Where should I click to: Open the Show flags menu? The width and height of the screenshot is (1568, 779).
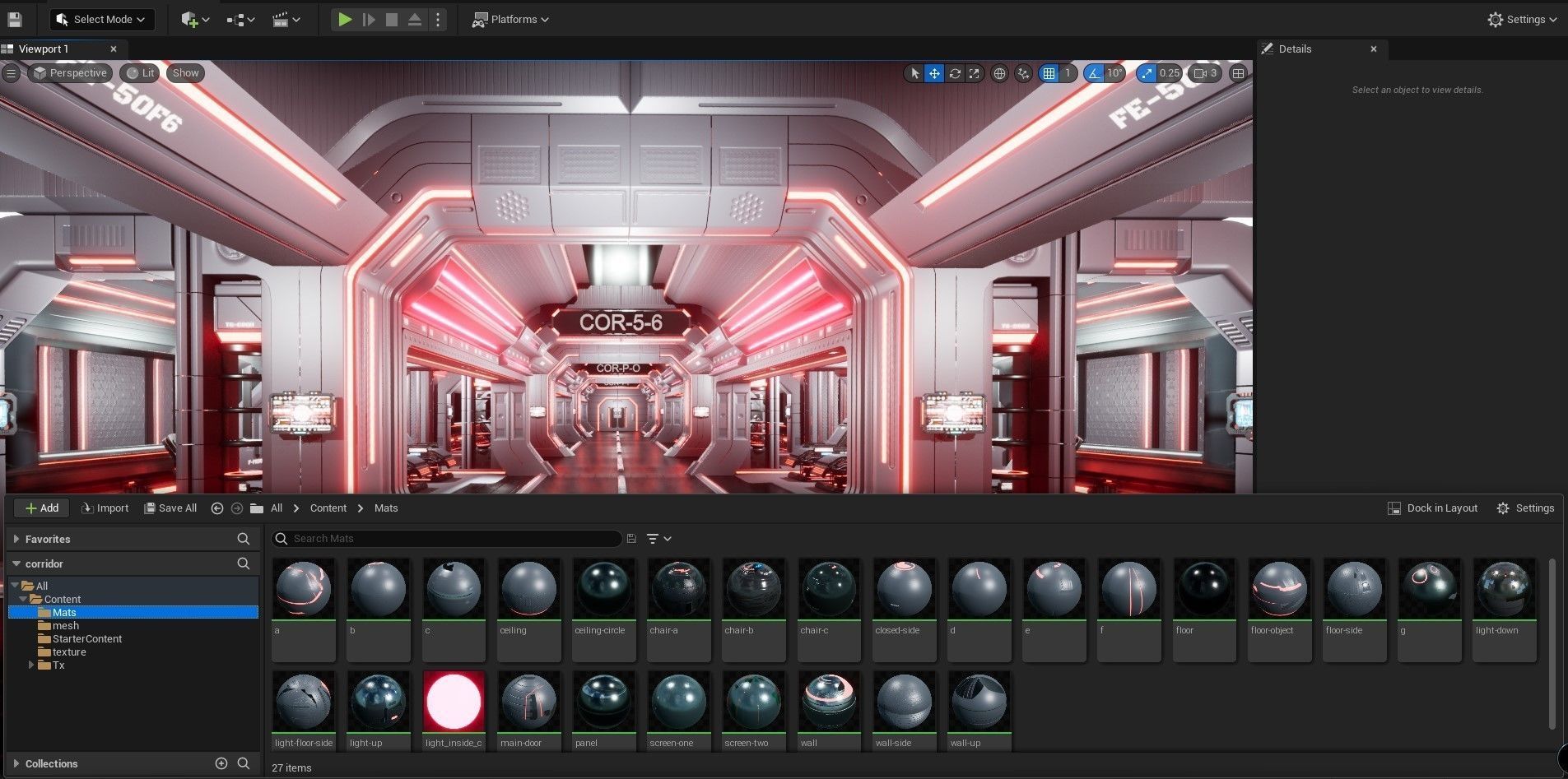pyautogui.click(x=185, y=72)
